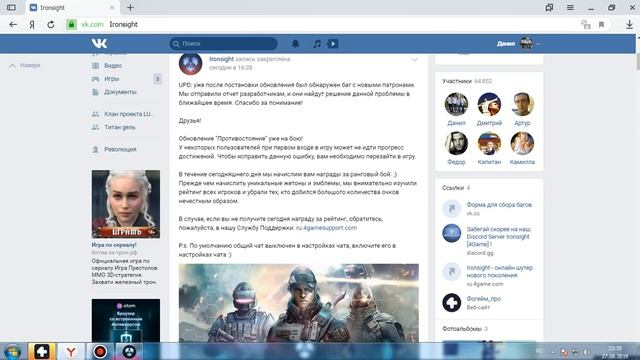The width and height of the screenshot is (640, 360).
Task: Open the Форгейм_про website link
Action: point(483,299)
